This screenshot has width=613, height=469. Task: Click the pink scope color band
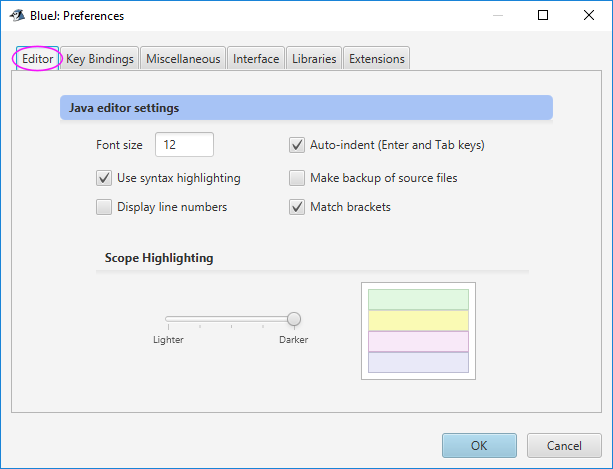[418, 341]
